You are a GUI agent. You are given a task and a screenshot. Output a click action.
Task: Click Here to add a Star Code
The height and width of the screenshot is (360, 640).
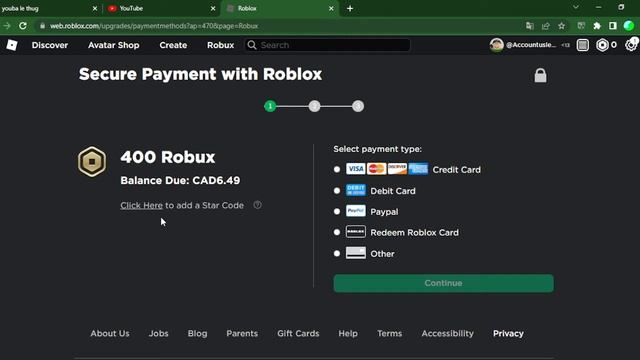pos(141,205)
